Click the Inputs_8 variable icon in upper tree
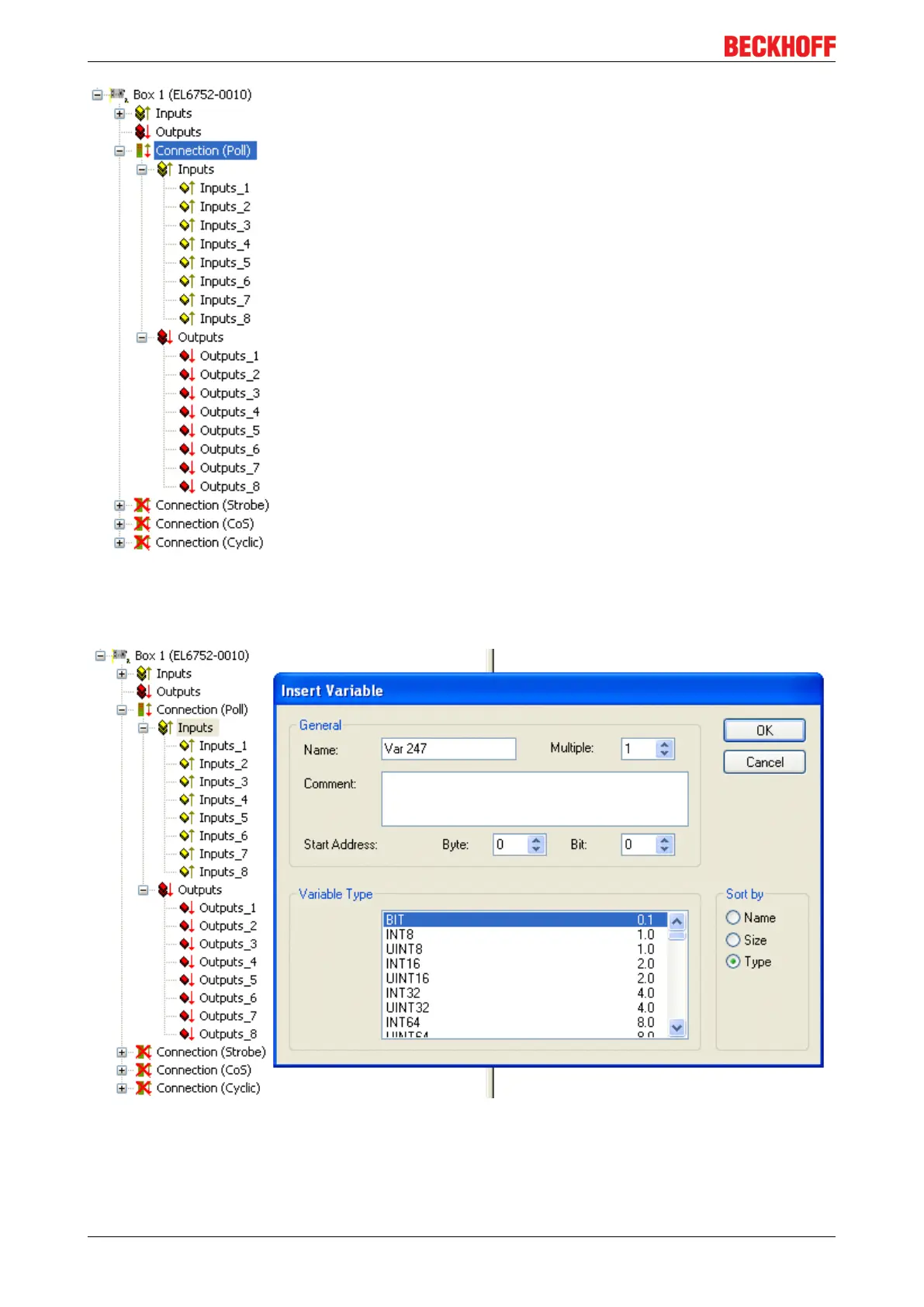Viewport: 924px width, 1307px height. point(187,318)
